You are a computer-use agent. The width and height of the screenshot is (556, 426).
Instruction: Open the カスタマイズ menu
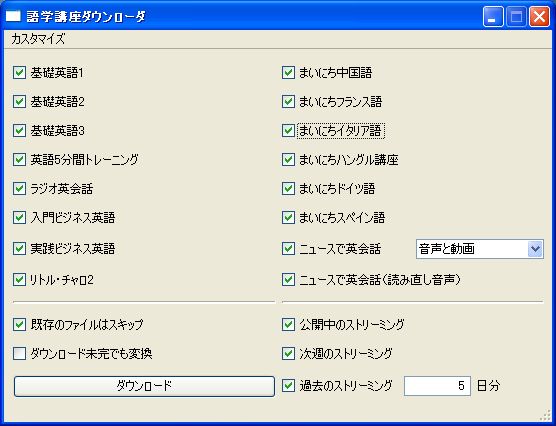(x=38, y=39)
